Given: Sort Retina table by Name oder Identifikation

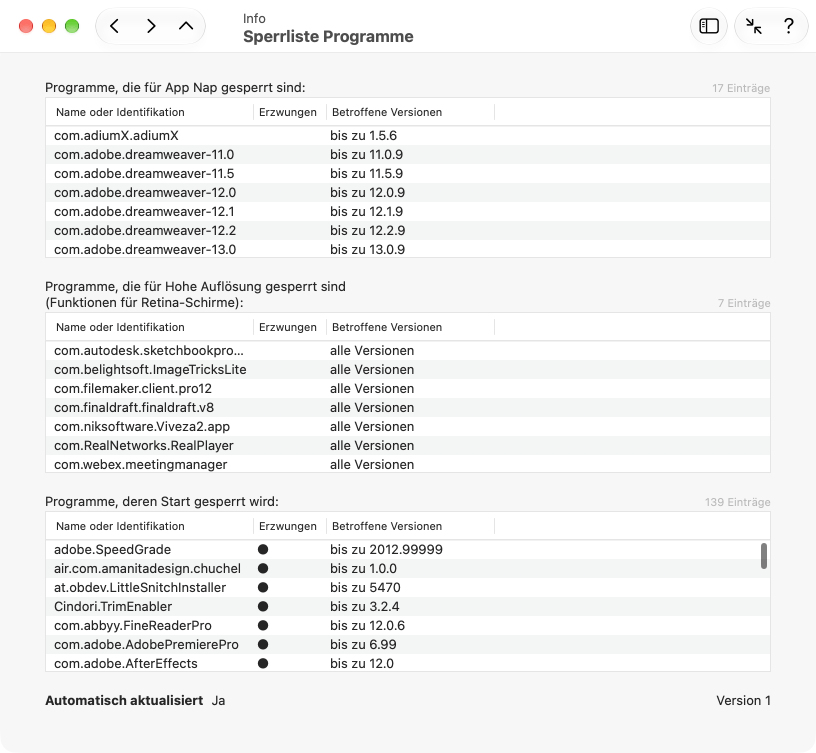Looking at the screenshot, I should click(x=149, y=327).
